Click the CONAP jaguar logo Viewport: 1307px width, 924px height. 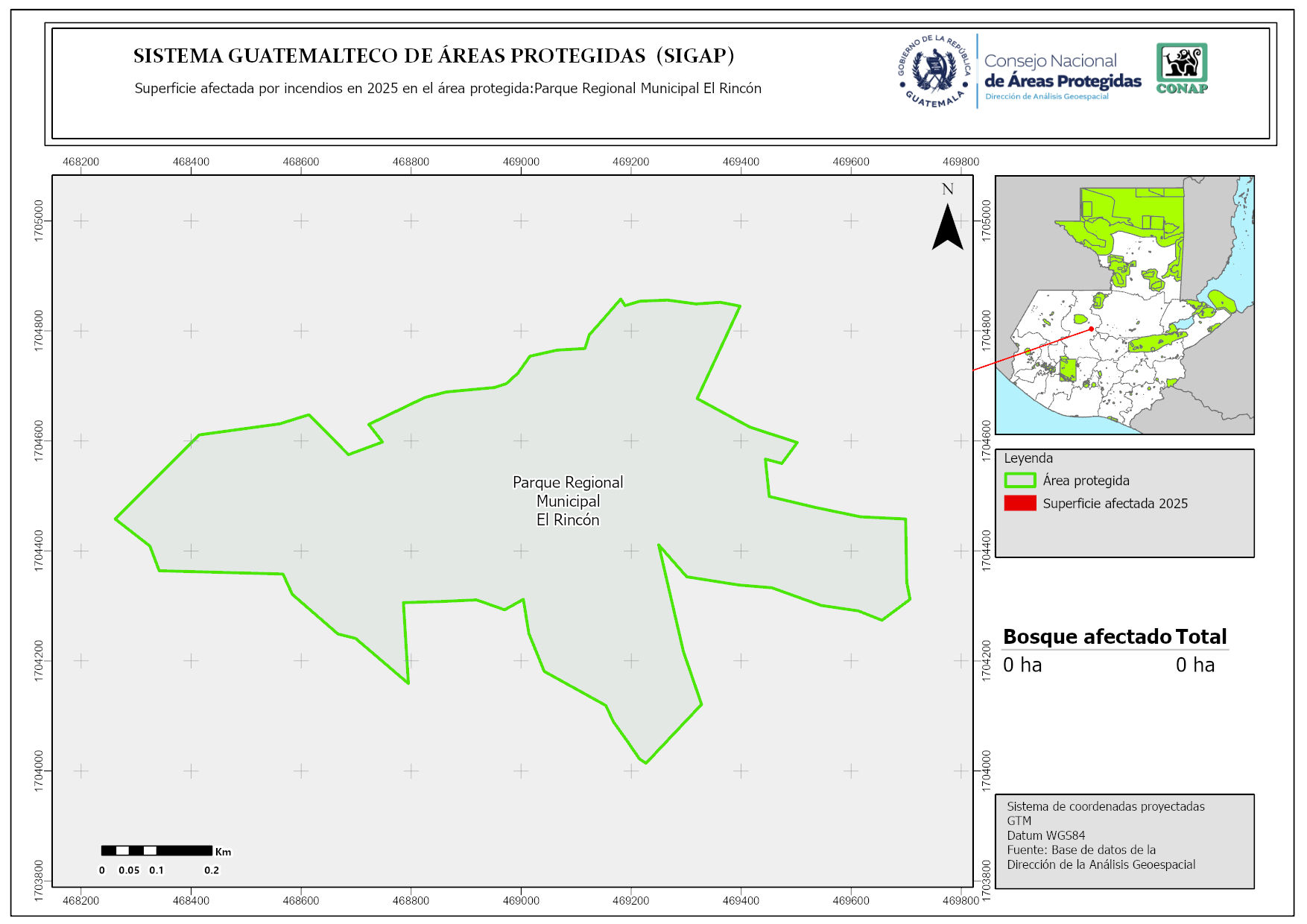coord(1182,68)
